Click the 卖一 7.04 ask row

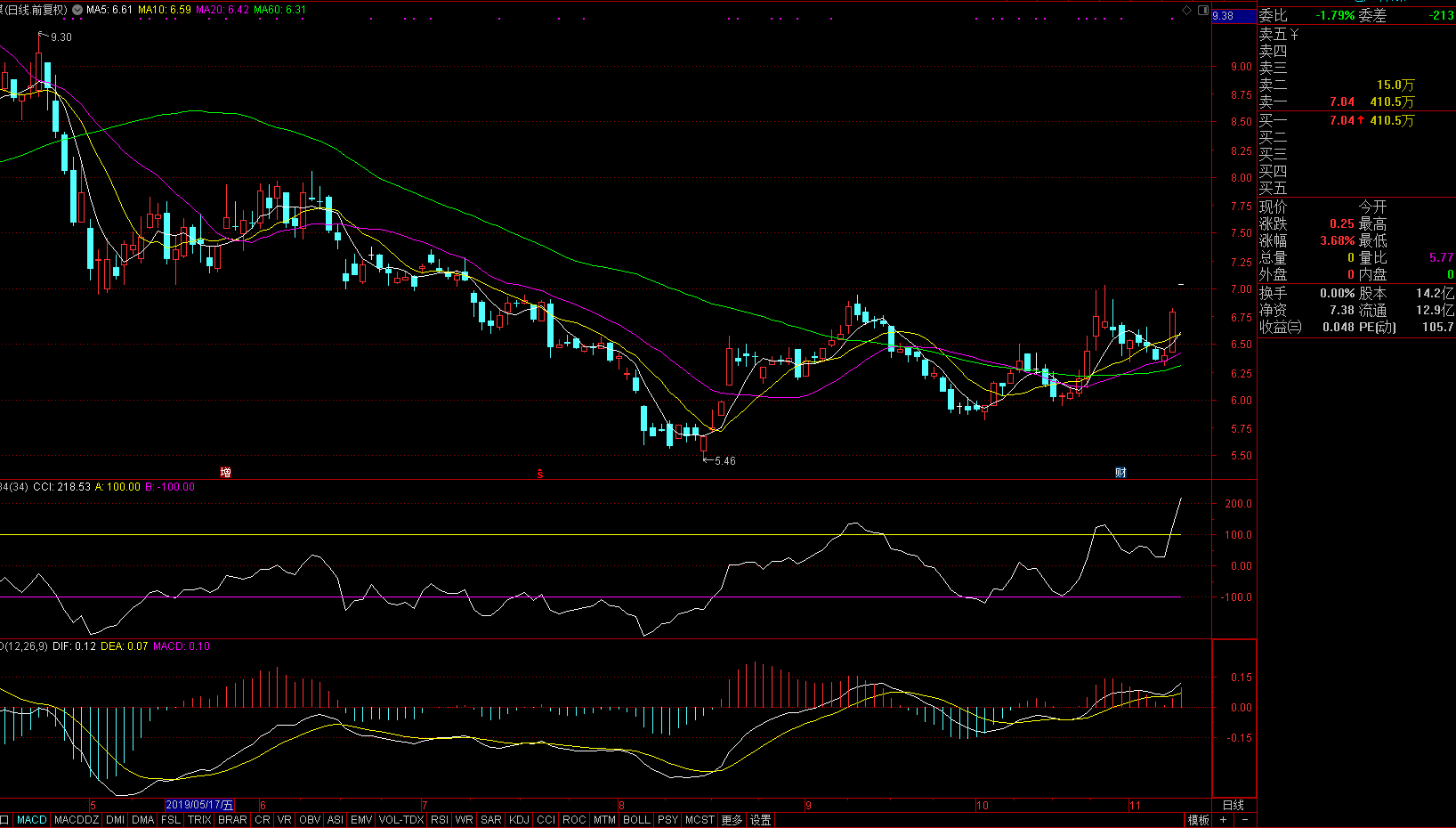(1356, 102)
